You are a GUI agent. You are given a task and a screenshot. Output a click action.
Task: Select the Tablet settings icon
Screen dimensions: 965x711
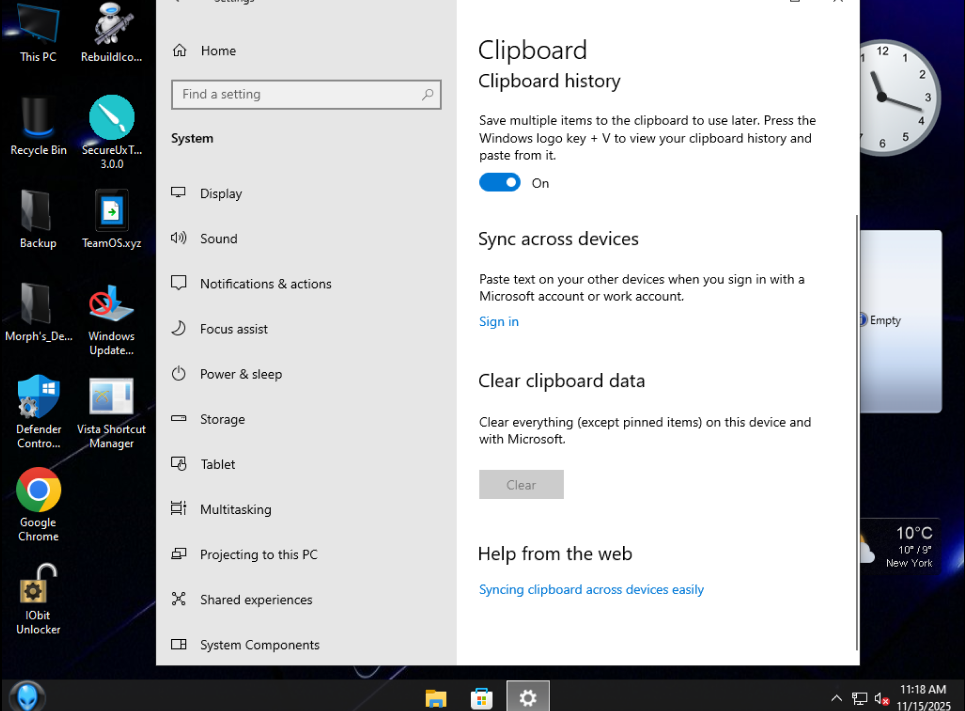point(179,464)
